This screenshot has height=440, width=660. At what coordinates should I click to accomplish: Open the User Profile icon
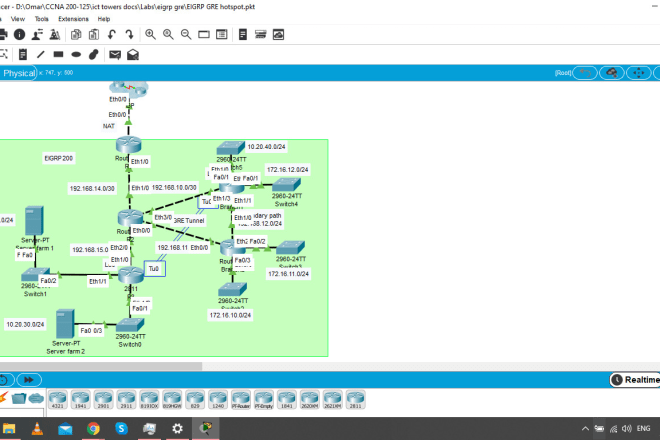(x=37, y=35)
